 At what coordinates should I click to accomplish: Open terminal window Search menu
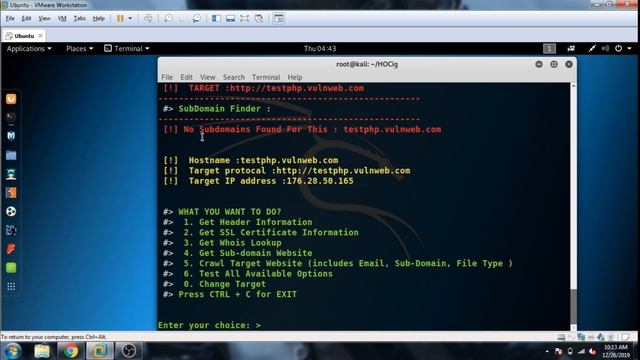point(234,77)
